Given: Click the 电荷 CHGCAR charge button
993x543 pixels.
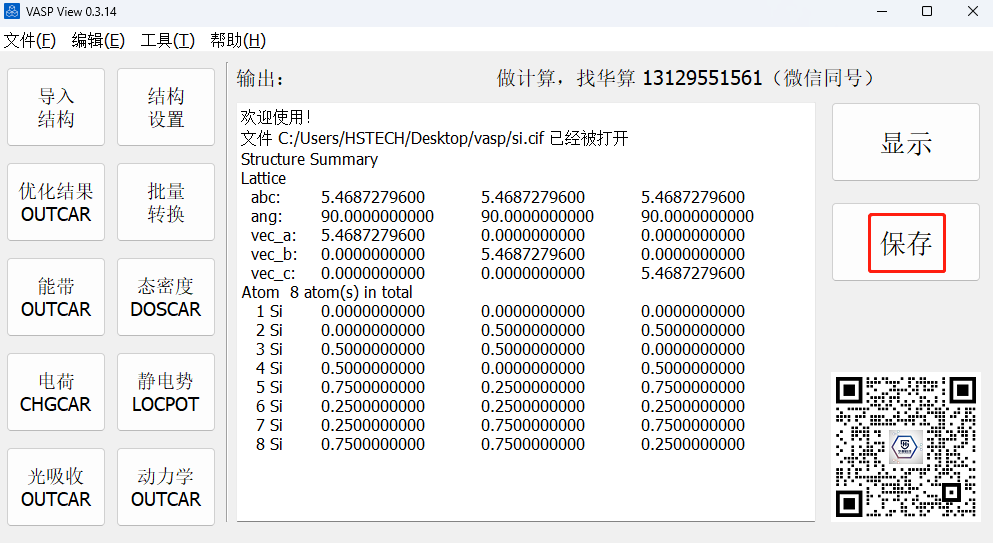Looking at the screenshot, I should pos(56,393).
